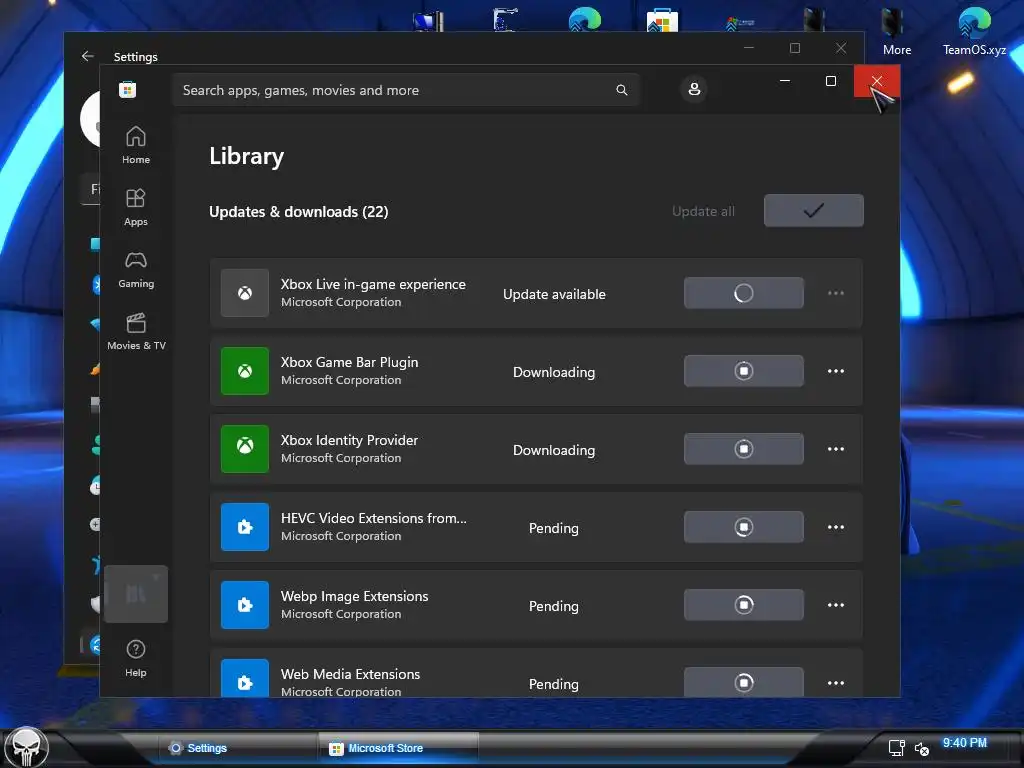Click the Updates & downloads (22) heading

coord(298,212)
